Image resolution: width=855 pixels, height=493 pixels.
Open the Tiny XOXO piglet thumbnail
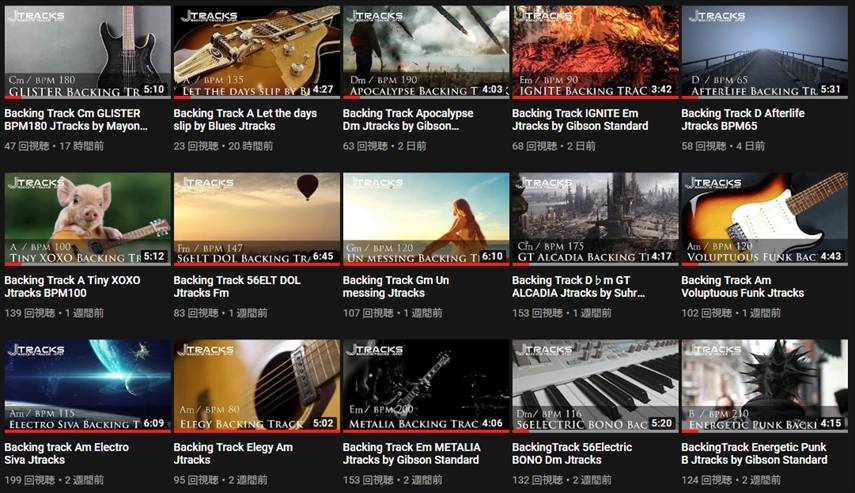pos(88,219)
